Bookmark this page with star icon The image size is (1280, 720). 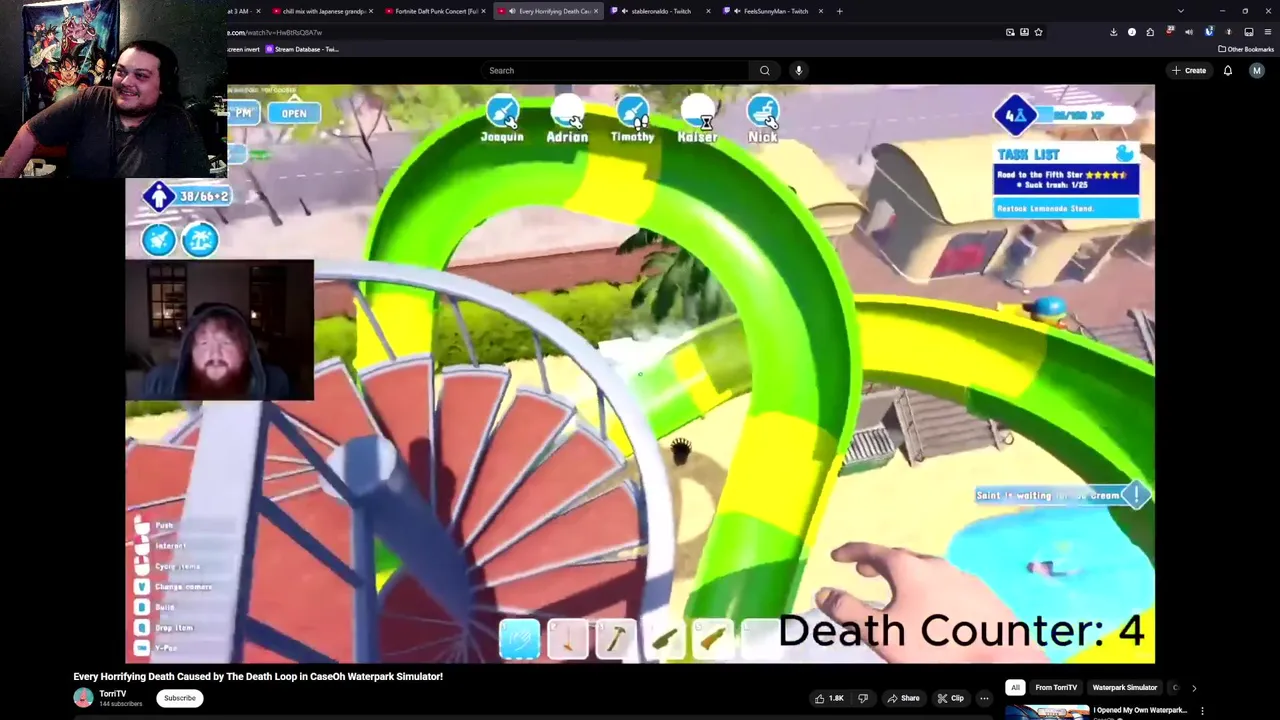[1038, 32]
